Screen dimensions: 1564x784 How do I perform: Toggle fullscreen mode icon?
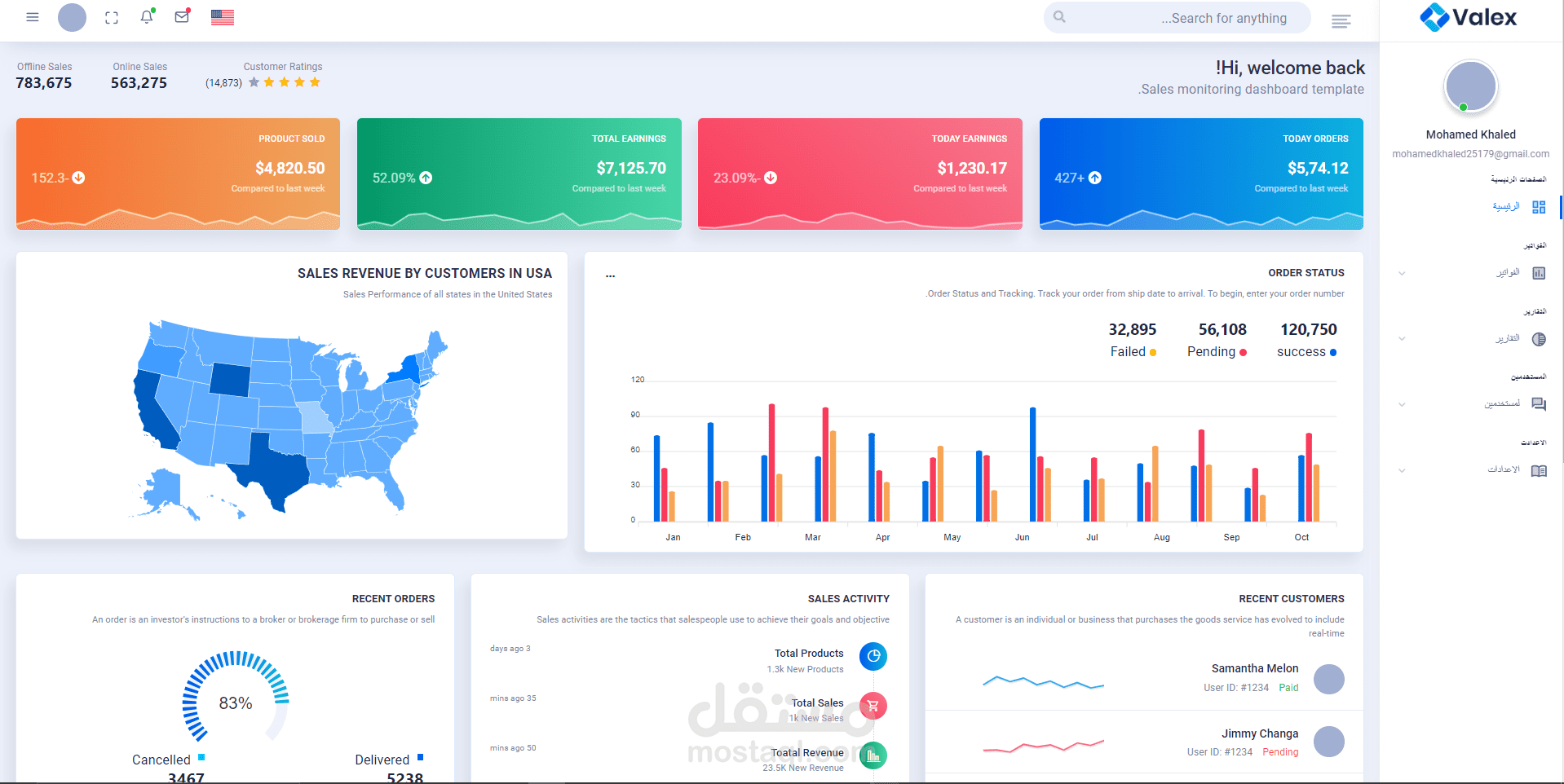(x=112, y=17)
